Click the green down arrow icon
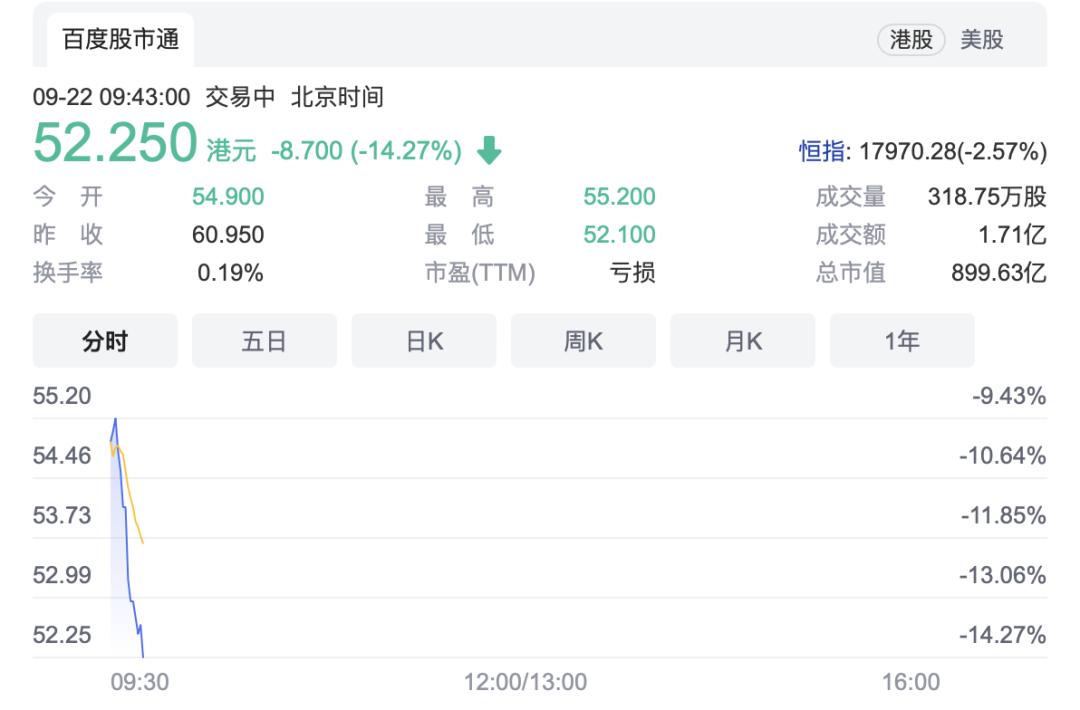 (x=488, y=151)
